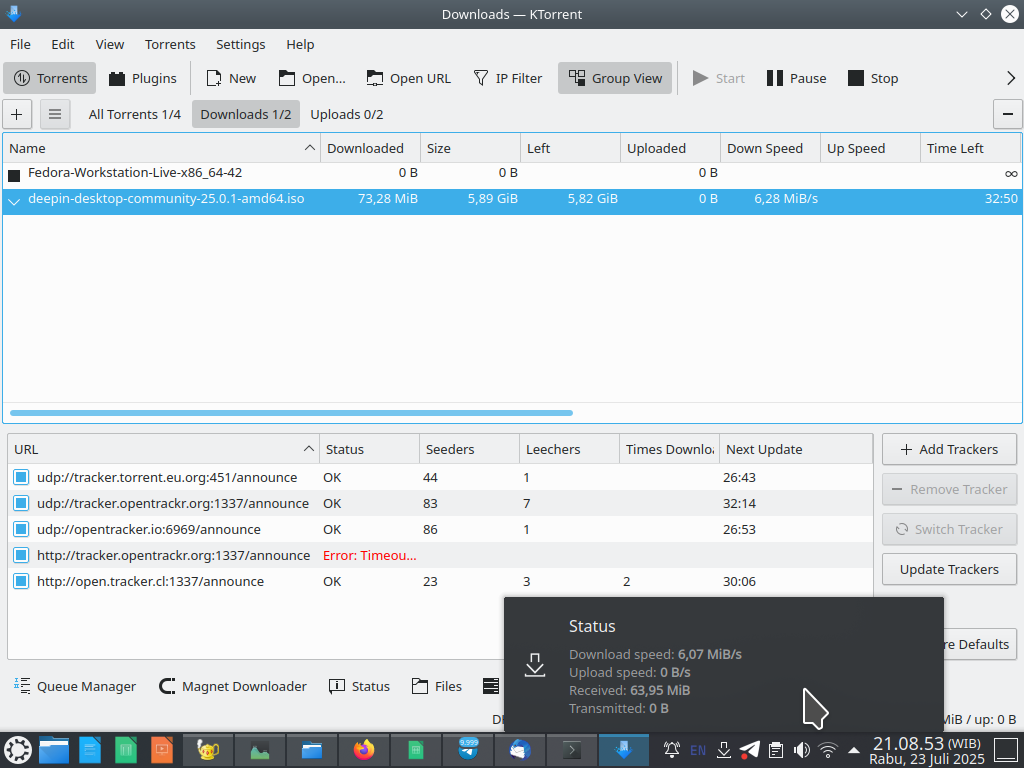The width and height of the screenshot is (1024, 768).
Task: Open the terminal taskbar entry
Action: pyautogui.click(x=572, y=750)
